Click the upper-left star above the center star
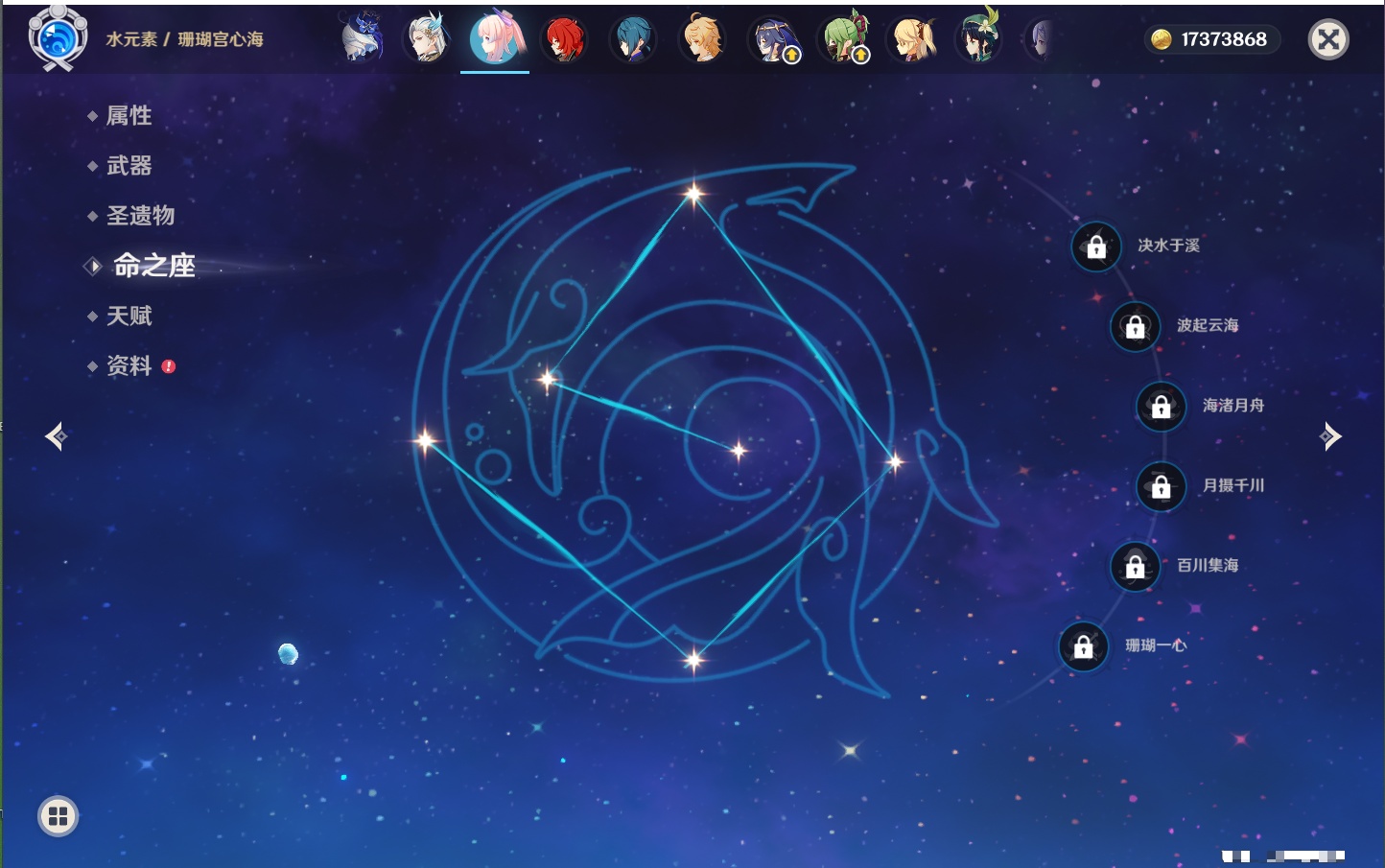 click(548, 380)
